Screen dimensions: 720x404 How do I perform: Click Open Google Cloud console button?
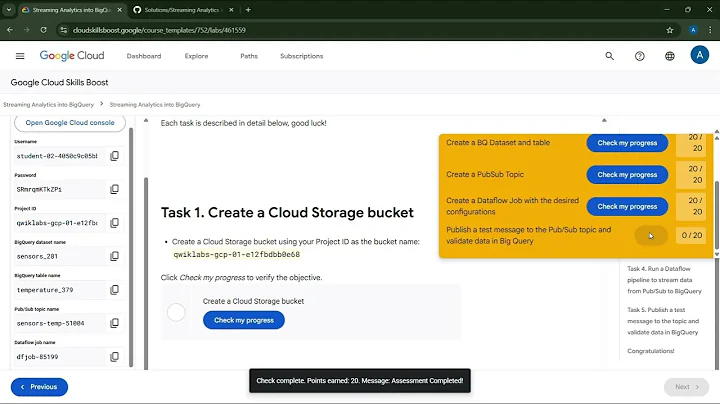click(70, 123)
